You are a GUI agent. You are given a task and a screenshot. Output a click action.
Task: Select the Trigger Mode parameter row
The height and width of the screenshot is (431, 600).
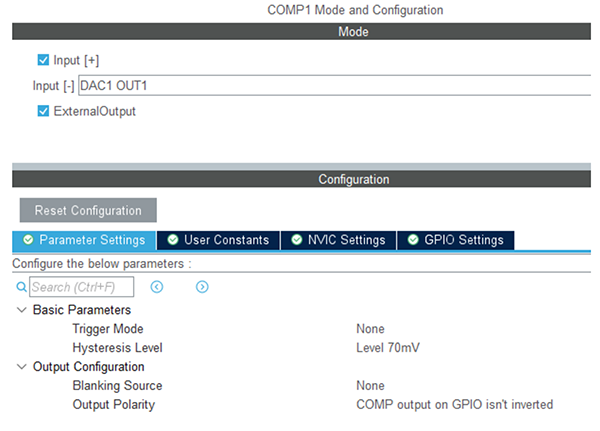tap(108, 329)
